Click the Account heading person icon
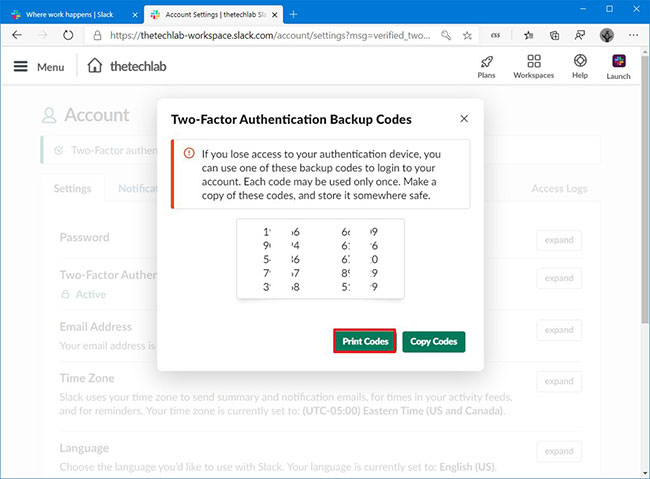The image size is (650, 479). 49,115
